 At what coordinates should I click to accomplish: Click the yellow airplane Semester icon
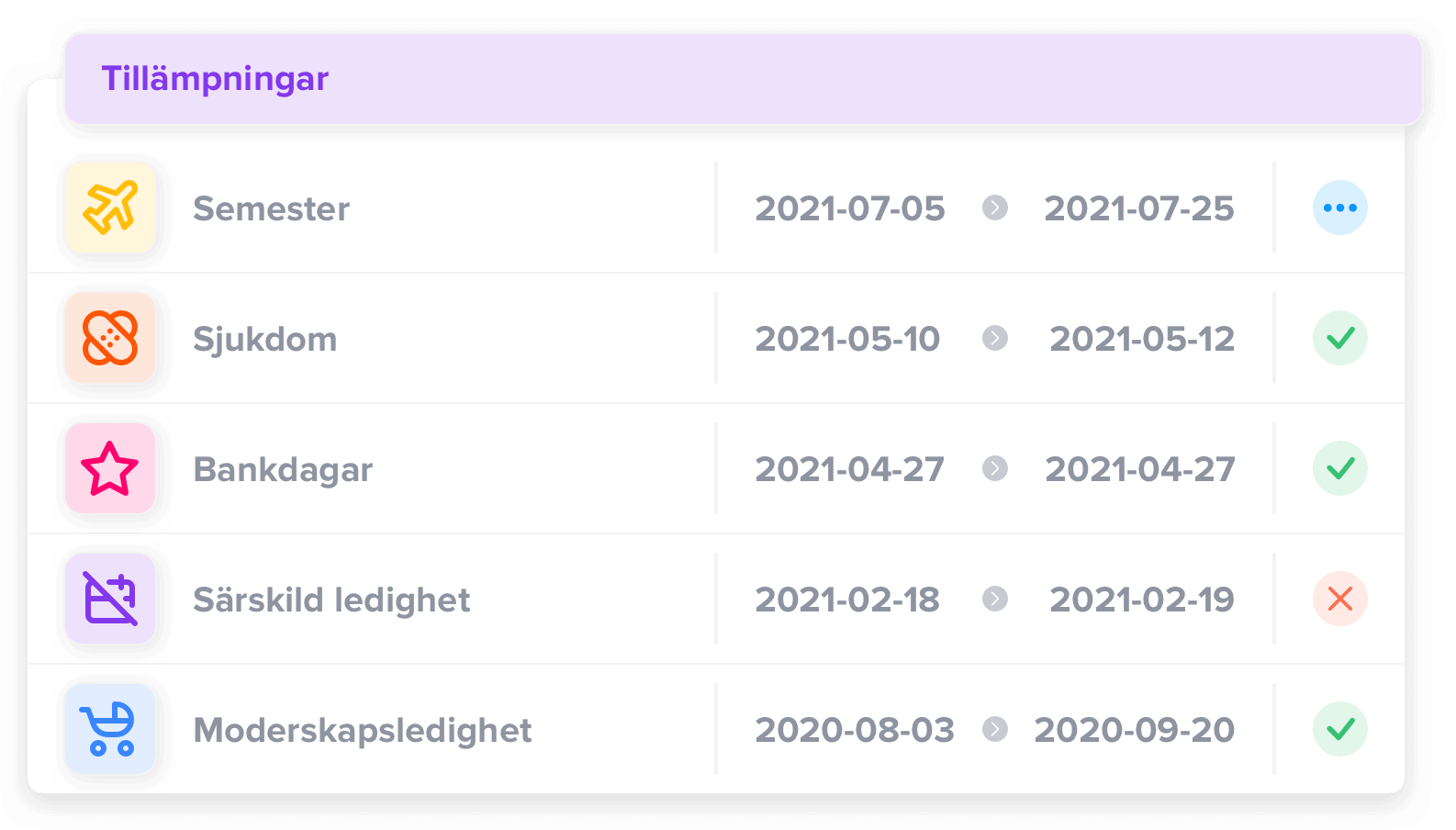coord(110,208)
